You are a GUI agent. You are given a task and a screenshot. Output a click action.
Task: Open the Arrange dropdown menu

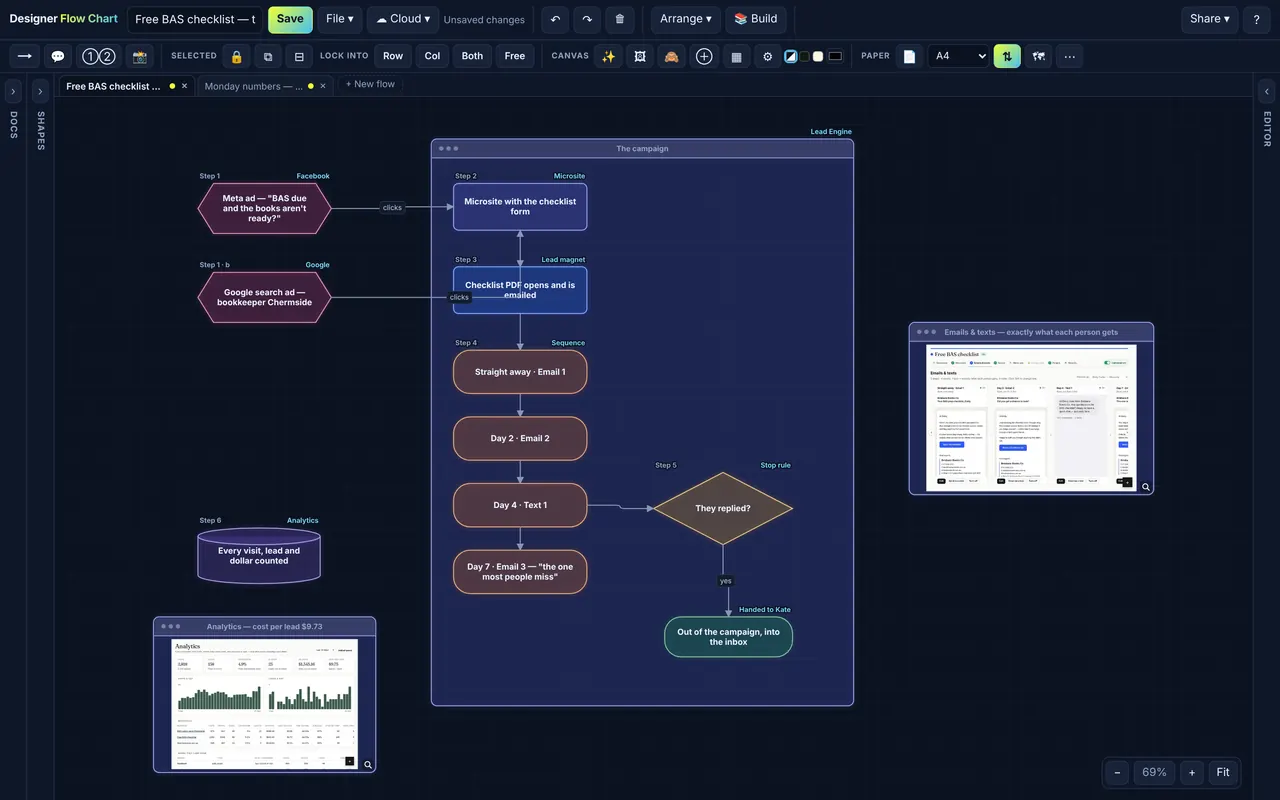(686, 19)
